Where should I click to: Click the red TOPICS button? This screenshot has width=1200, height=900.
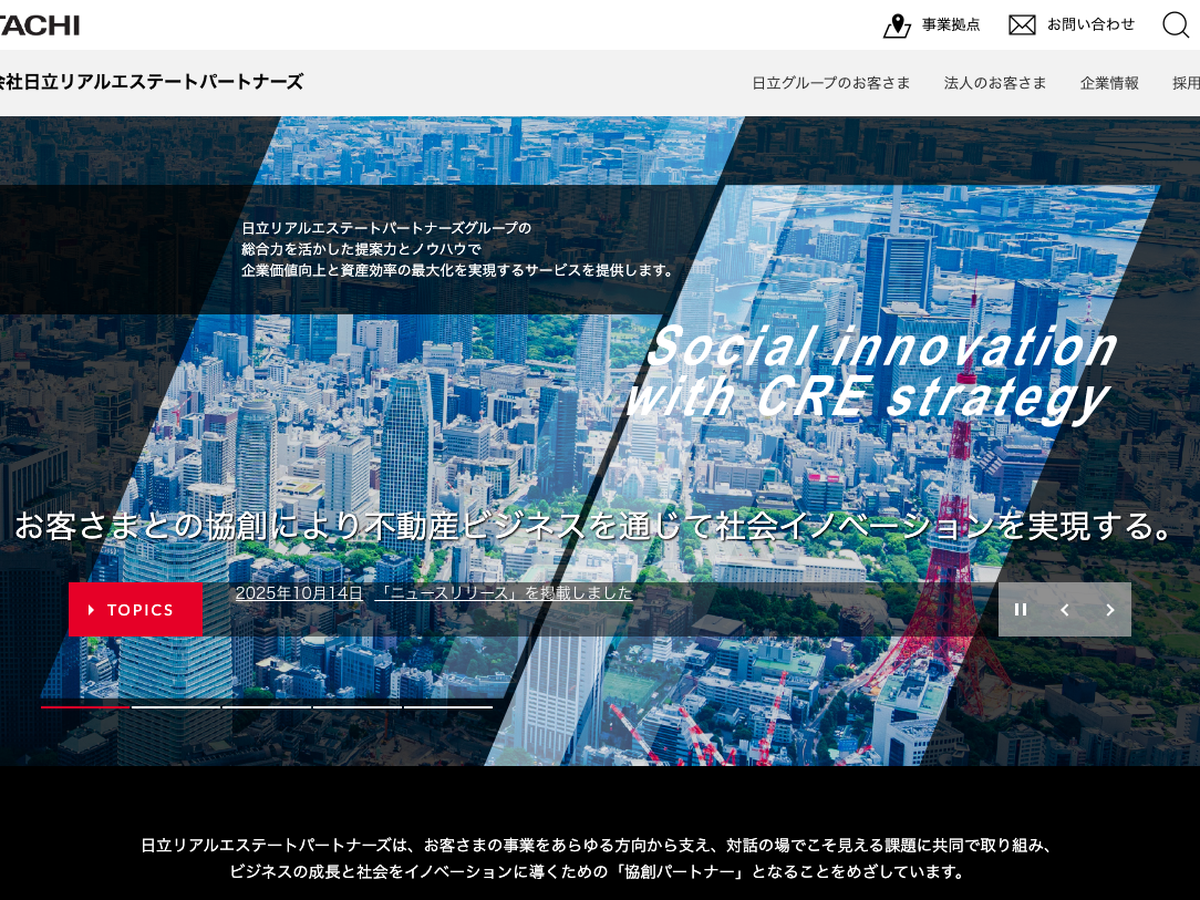[135, 610]
